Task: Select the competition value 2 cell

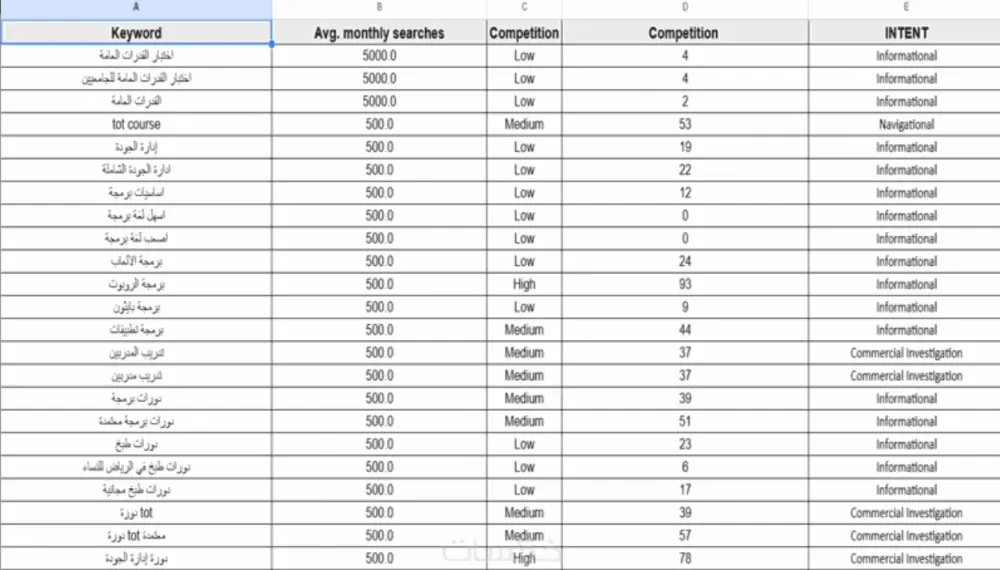Action: click(x=685, y=101)
